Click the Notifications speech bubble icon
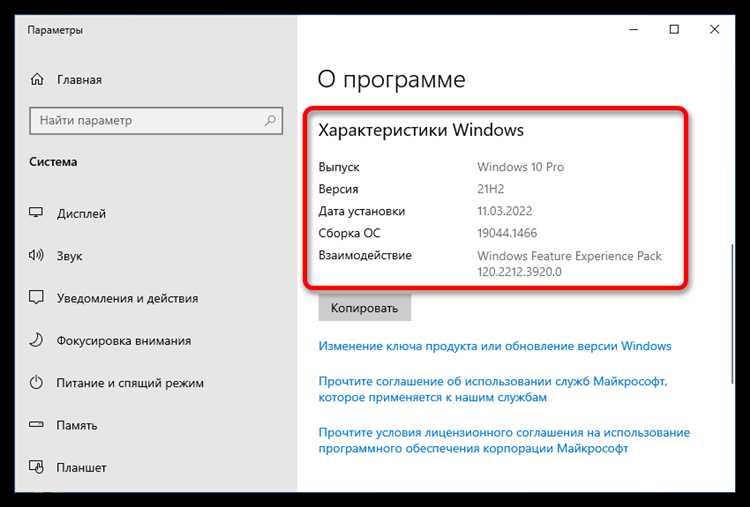This screenshot has width=750, height=507. [x=36, y=298]
